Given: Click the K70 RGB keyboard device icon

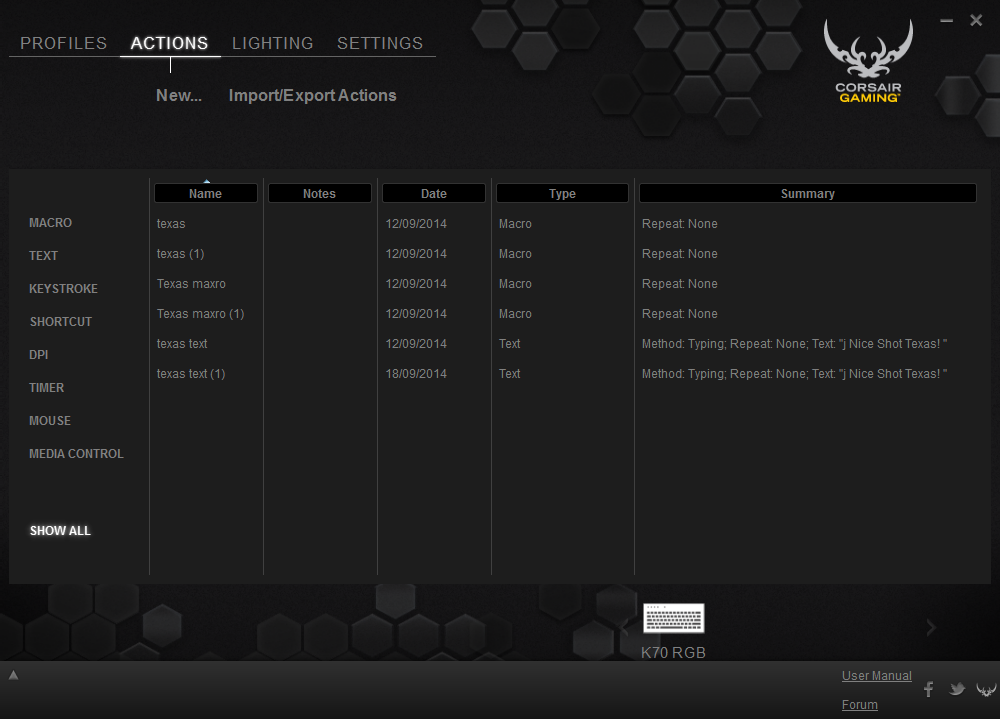Looking at the screenshot, I should (673, 618).
